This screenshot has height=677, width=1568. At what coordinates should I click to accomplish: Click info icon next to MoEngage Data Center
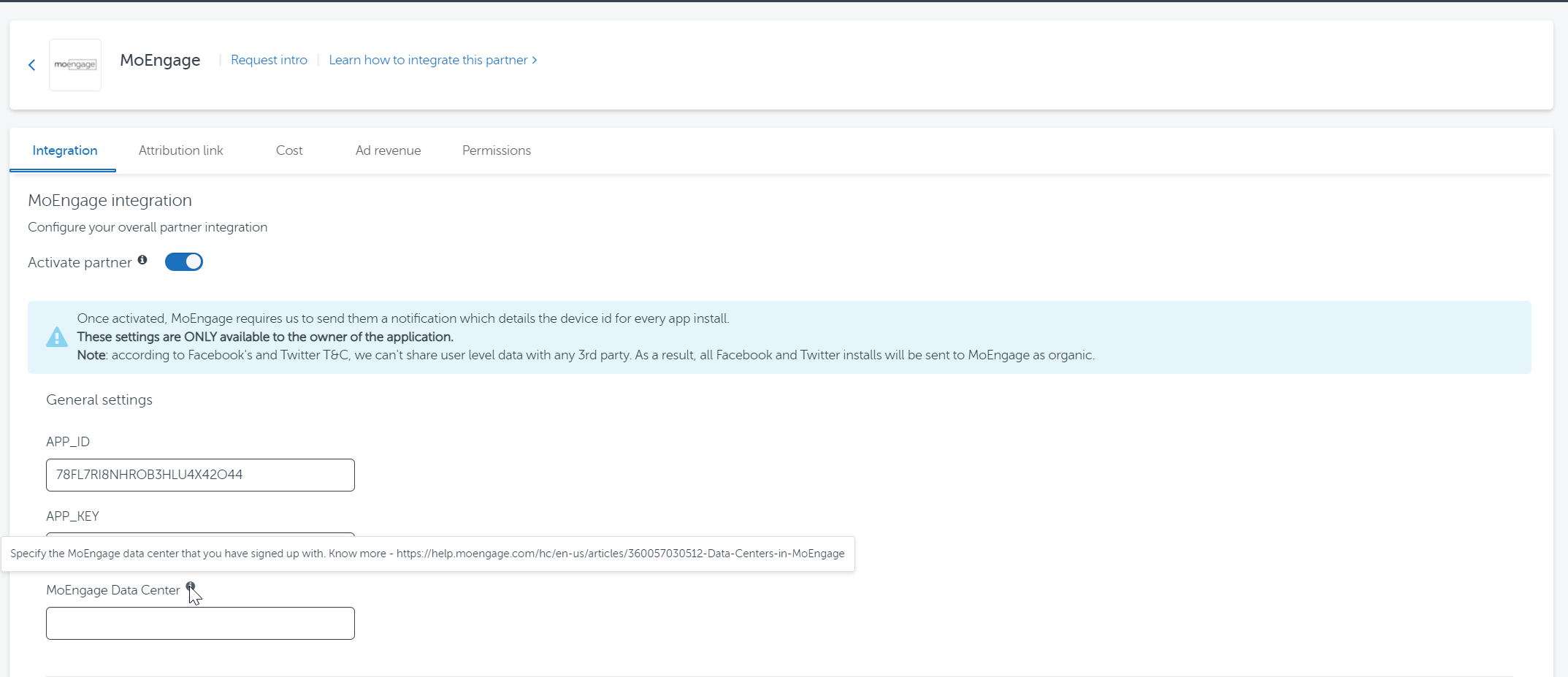tap(191, 586)
